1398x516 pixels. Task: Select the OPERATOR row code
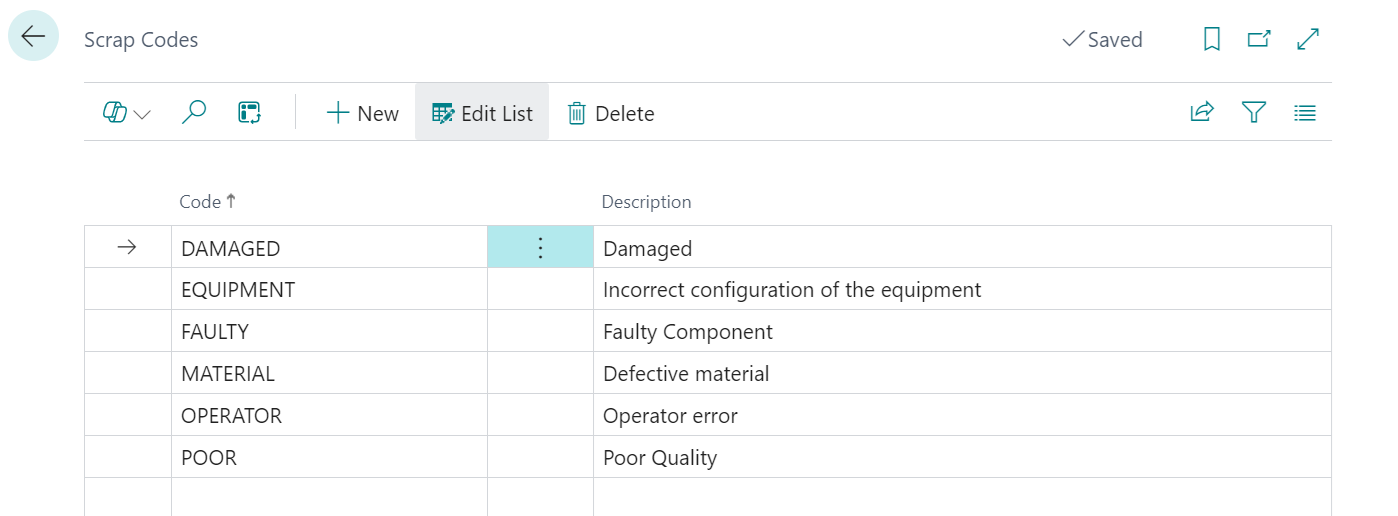231,416
